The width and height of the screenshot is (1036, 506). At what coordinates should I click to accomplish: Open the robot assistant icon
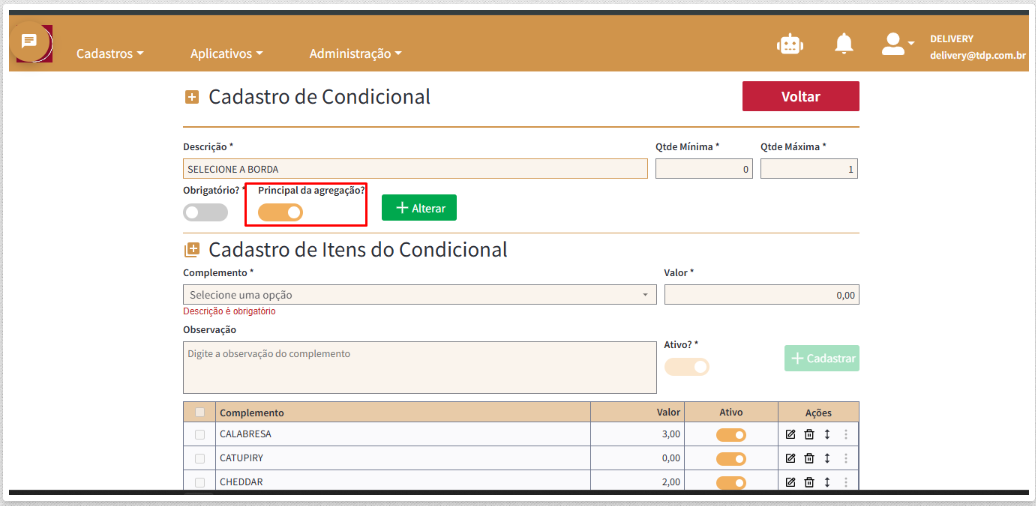tap(789, 44)
